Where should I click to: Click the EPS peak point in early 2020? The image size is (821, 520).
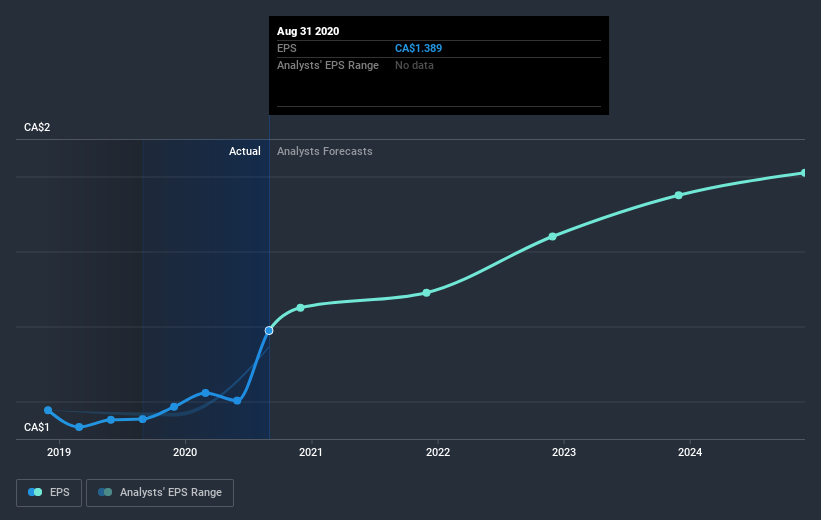point(205,393)
